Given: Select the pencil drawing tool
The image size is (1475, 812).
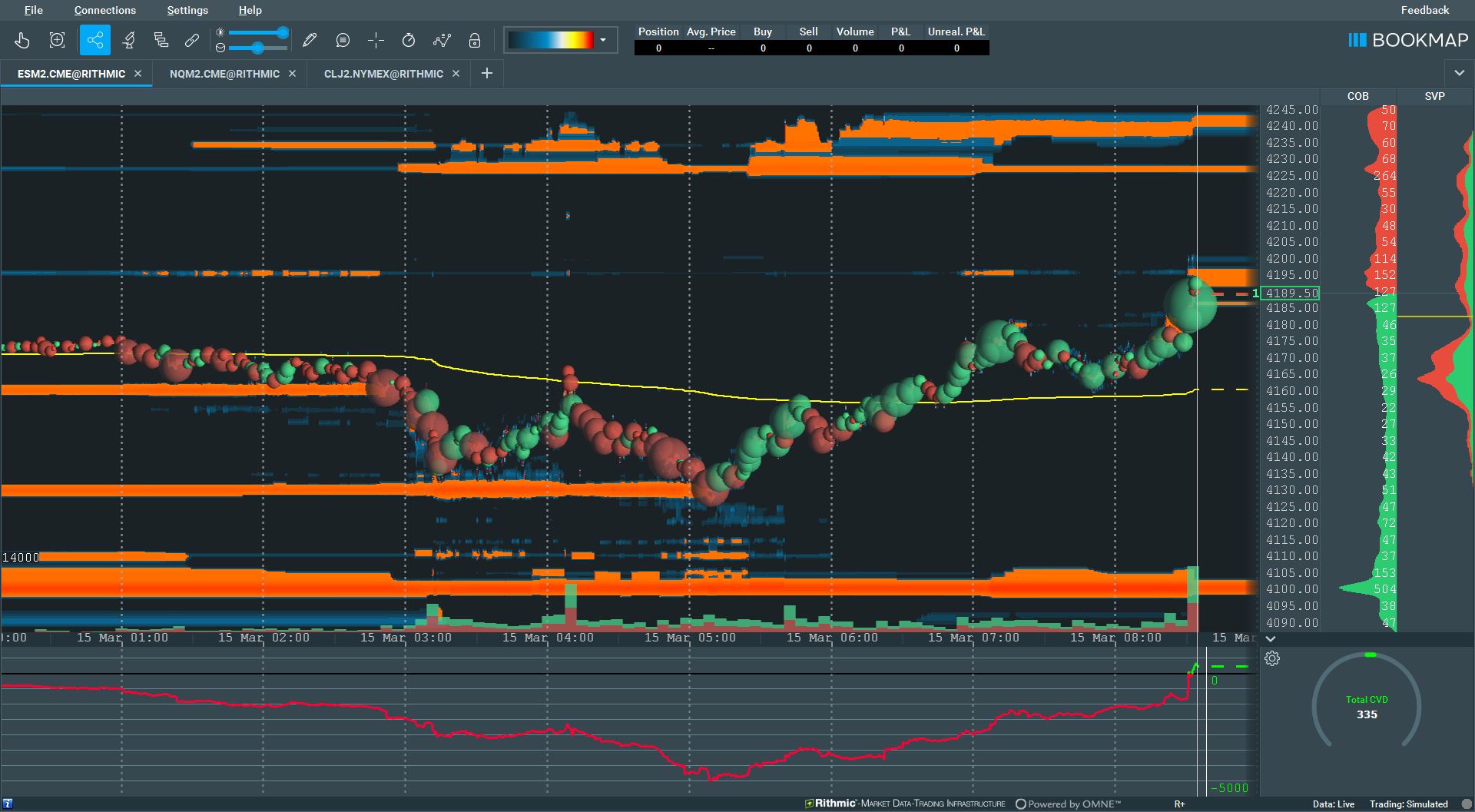Looking at the screenshot, I should (310, 40).
